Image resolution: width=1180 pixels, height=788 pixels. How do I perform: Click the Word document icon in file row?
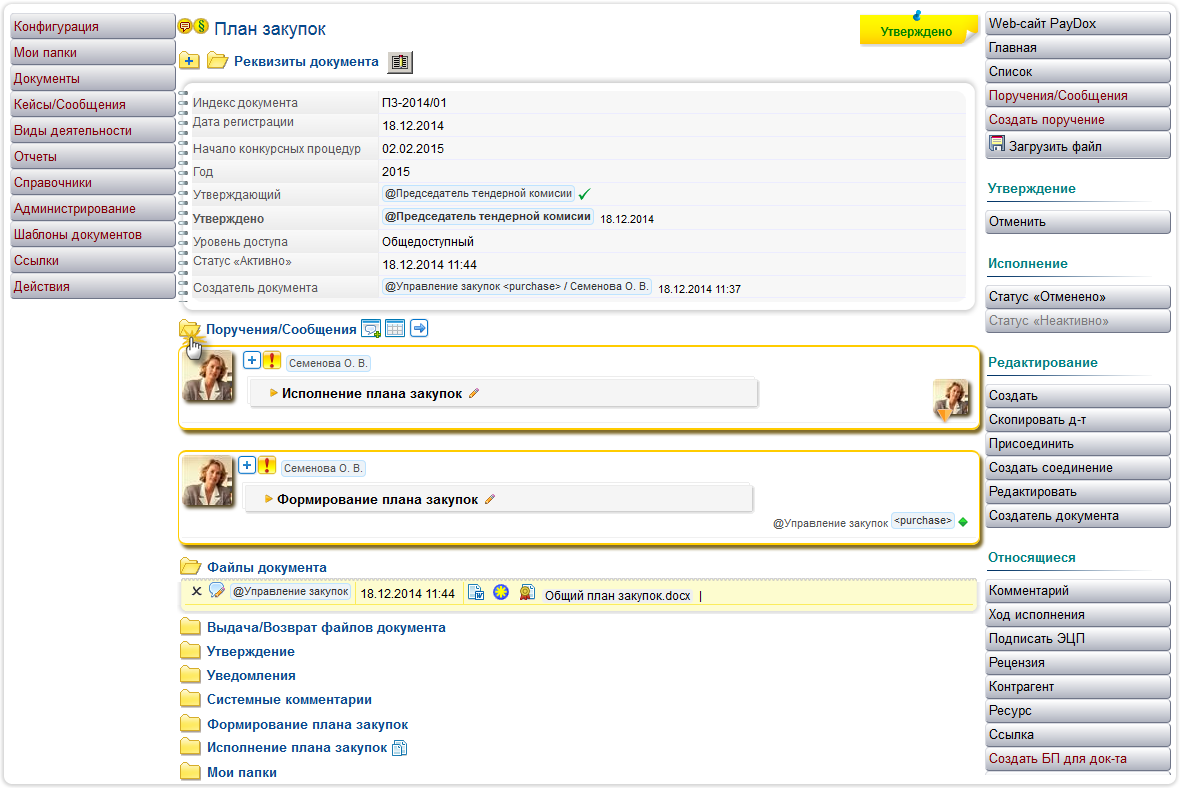click(x=476, y=593)
